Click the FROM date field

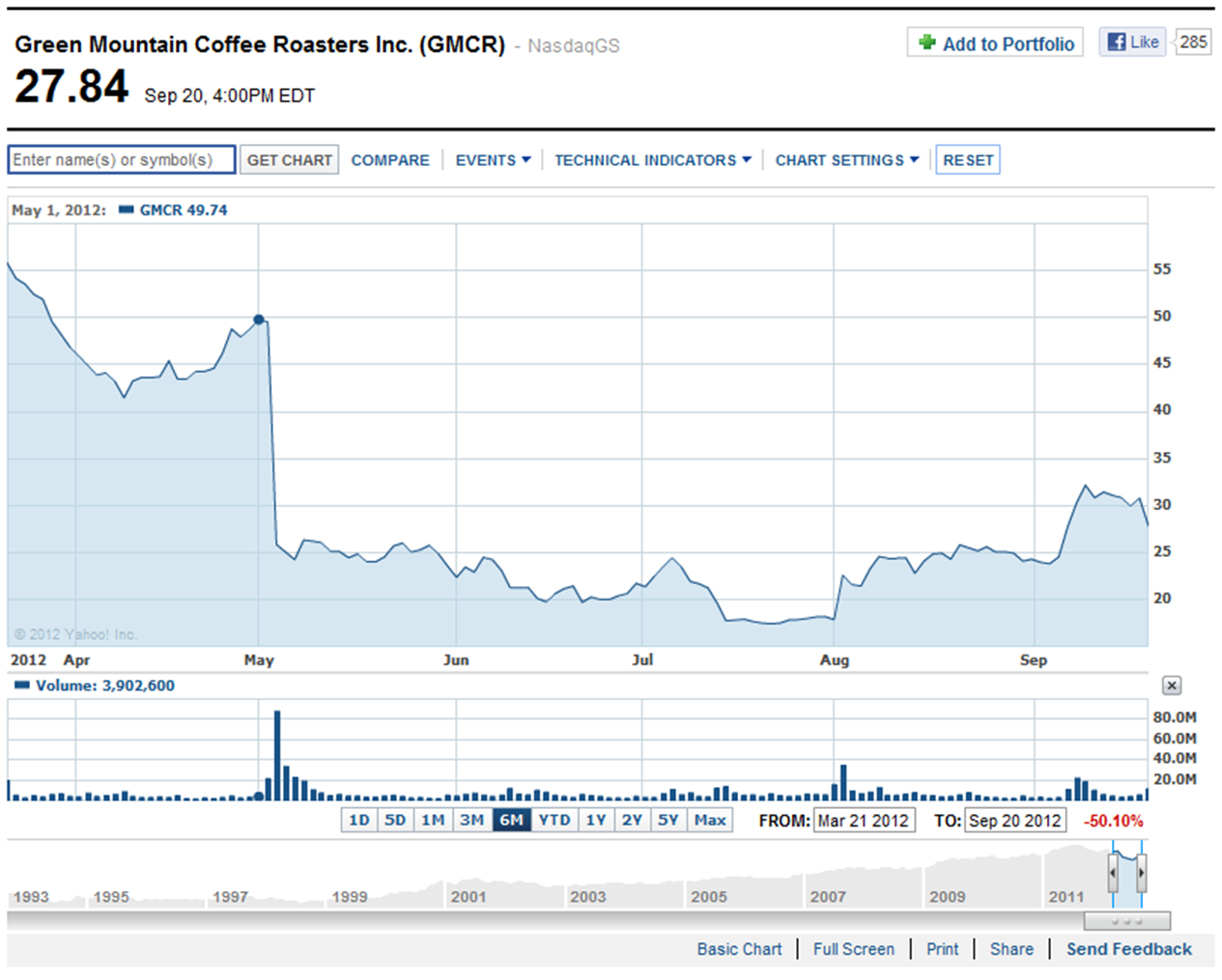[864, 821]
